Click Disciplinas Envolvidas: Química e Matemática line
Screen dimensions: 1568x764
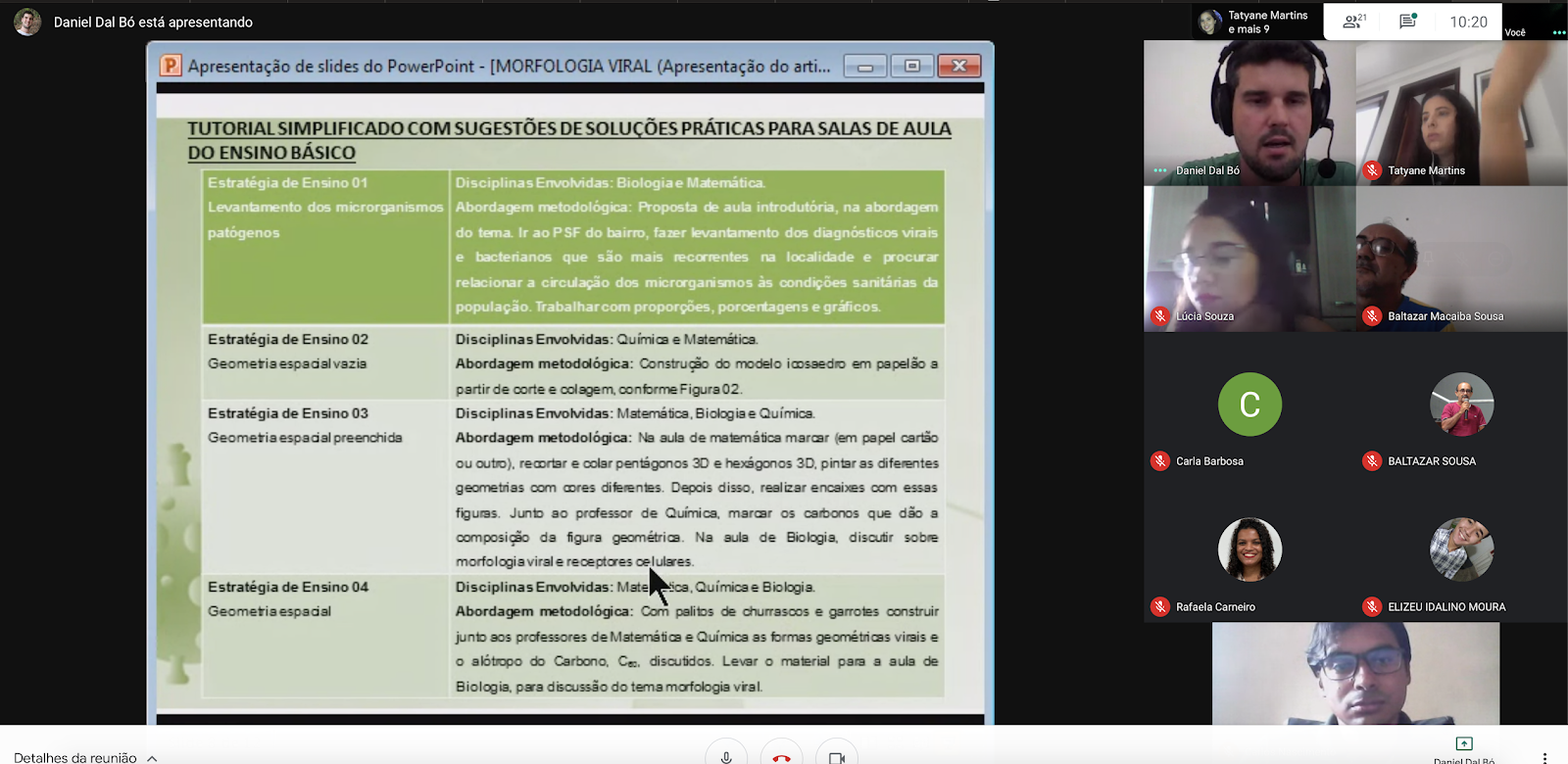(606, 339)
